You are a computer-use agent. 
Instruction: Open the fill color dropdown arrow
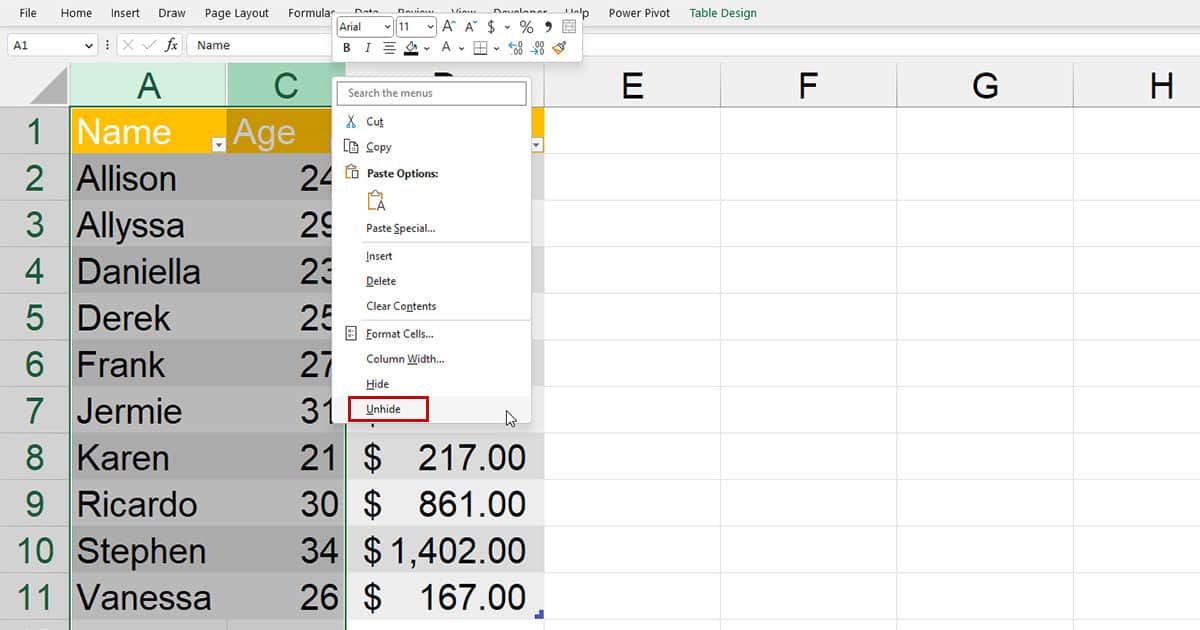[427, 49]
